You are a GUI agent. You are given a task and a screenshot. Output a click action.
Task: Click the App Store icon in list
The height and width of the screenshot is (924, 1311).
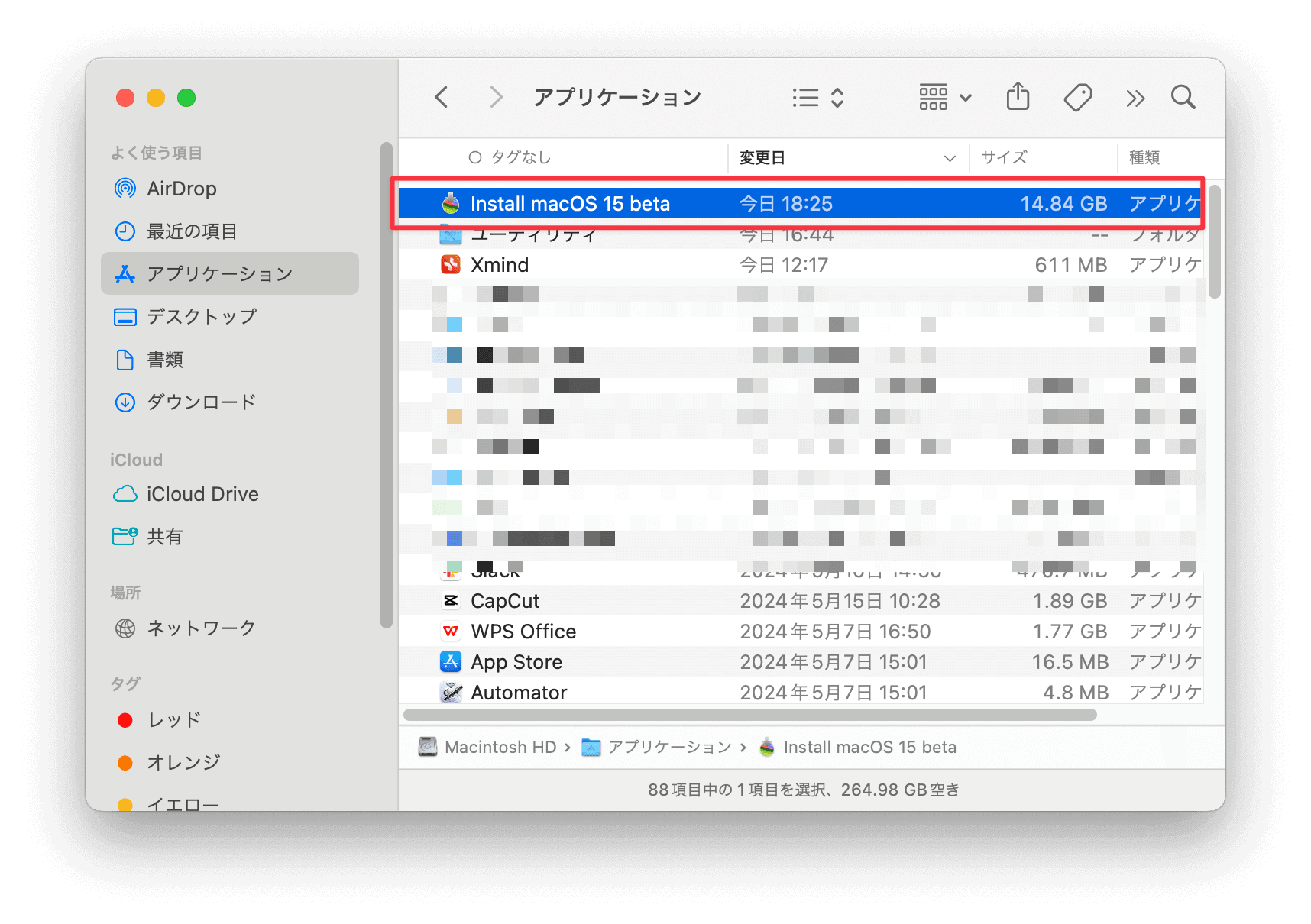(x=451, y=662)
